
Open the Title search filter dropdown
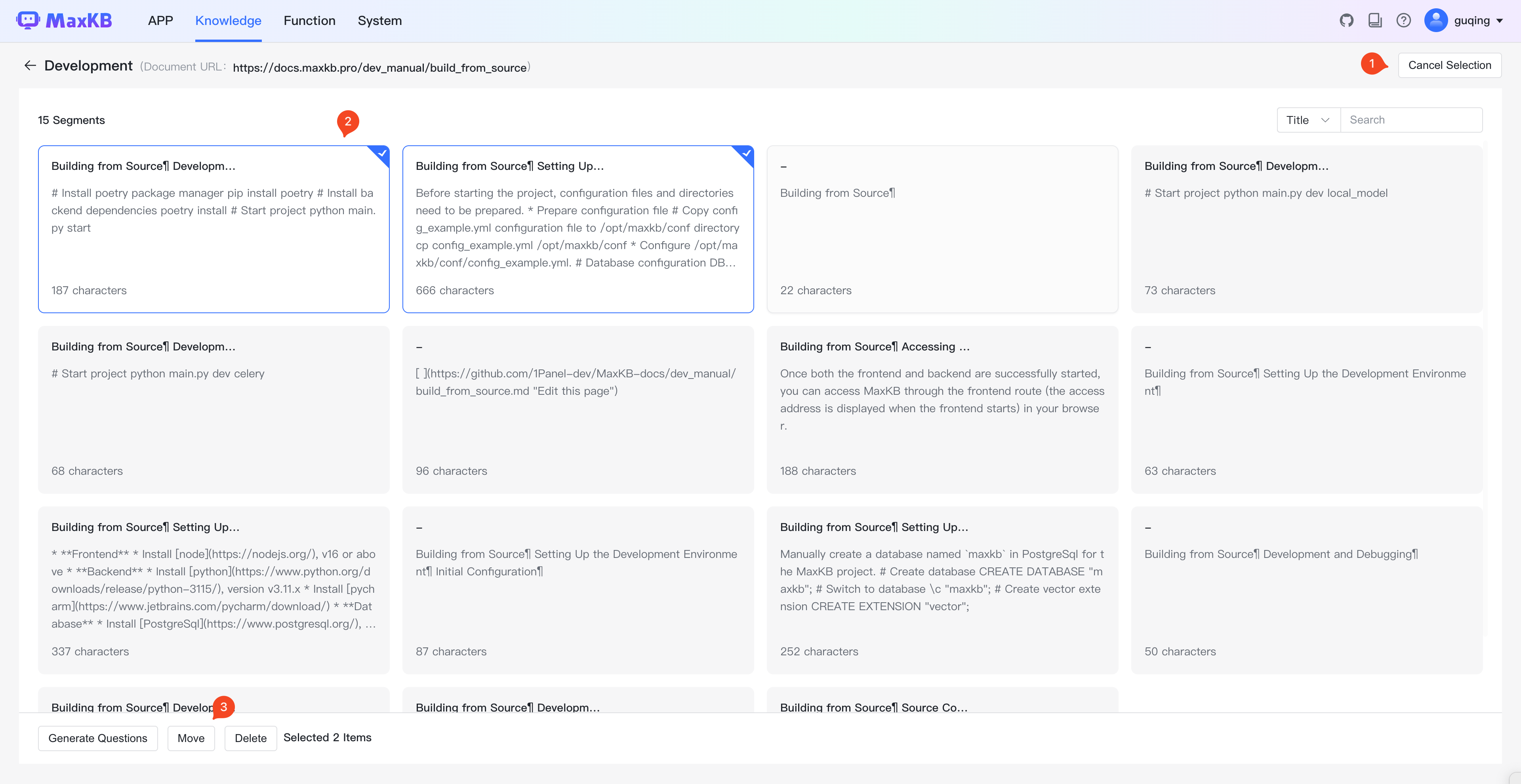[x=1308, y=120]
